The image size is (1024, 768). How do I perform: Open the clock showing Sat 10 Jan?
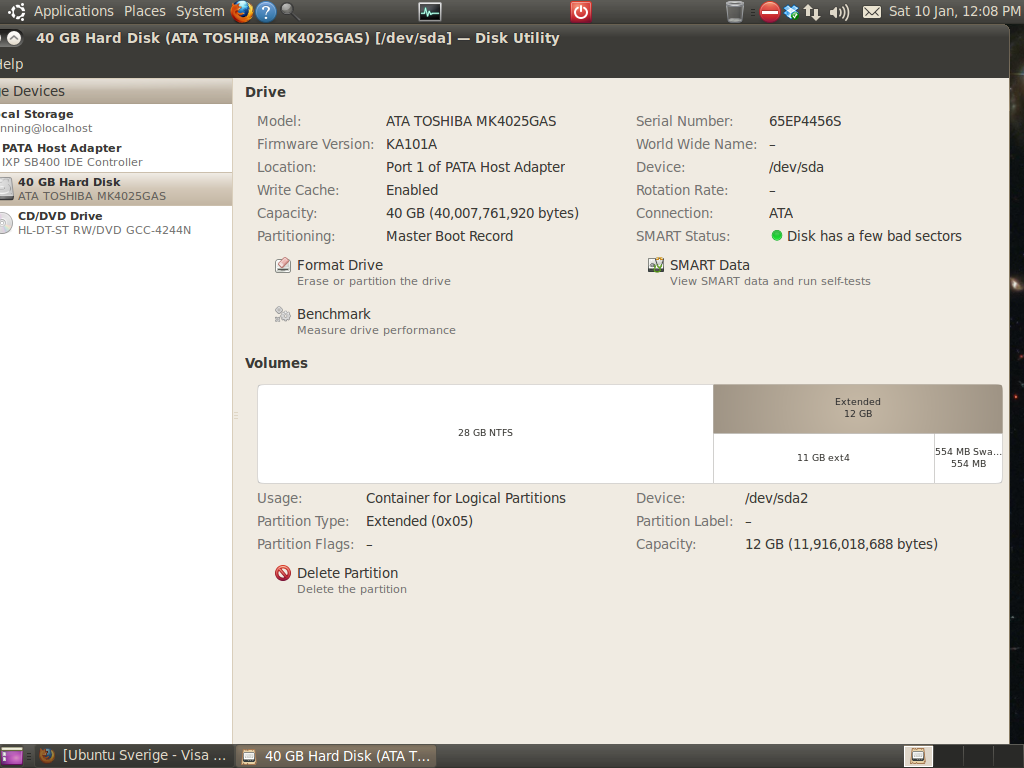pos(955,11)
